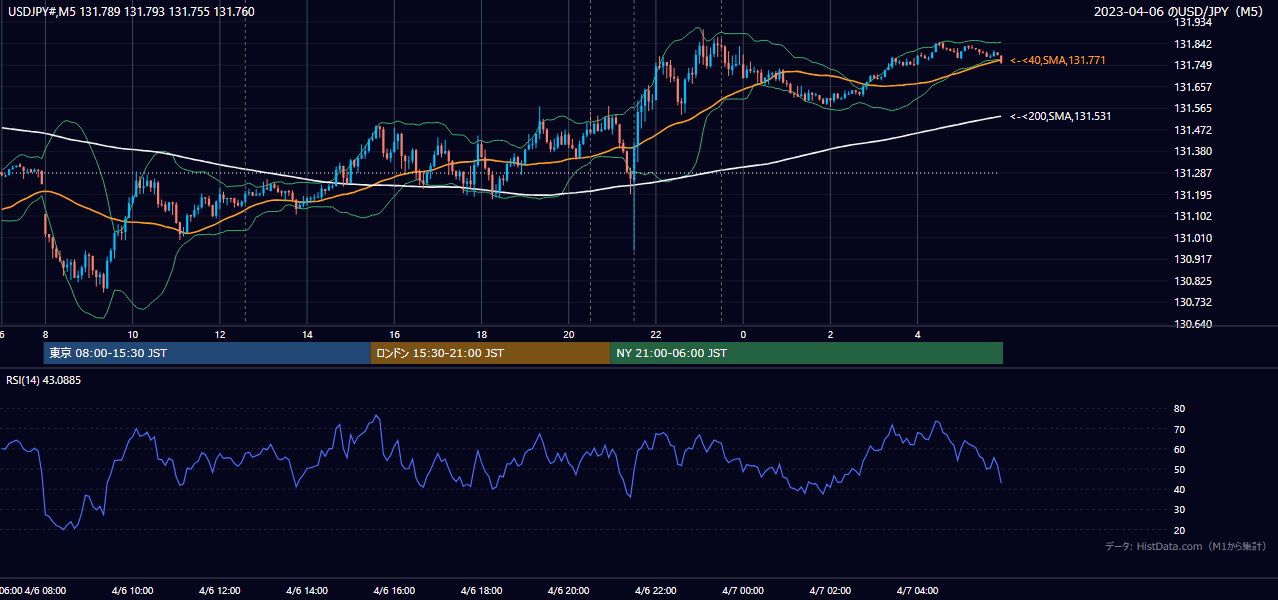Click the 4/7 00:00 bottom date label

[743, 591]
